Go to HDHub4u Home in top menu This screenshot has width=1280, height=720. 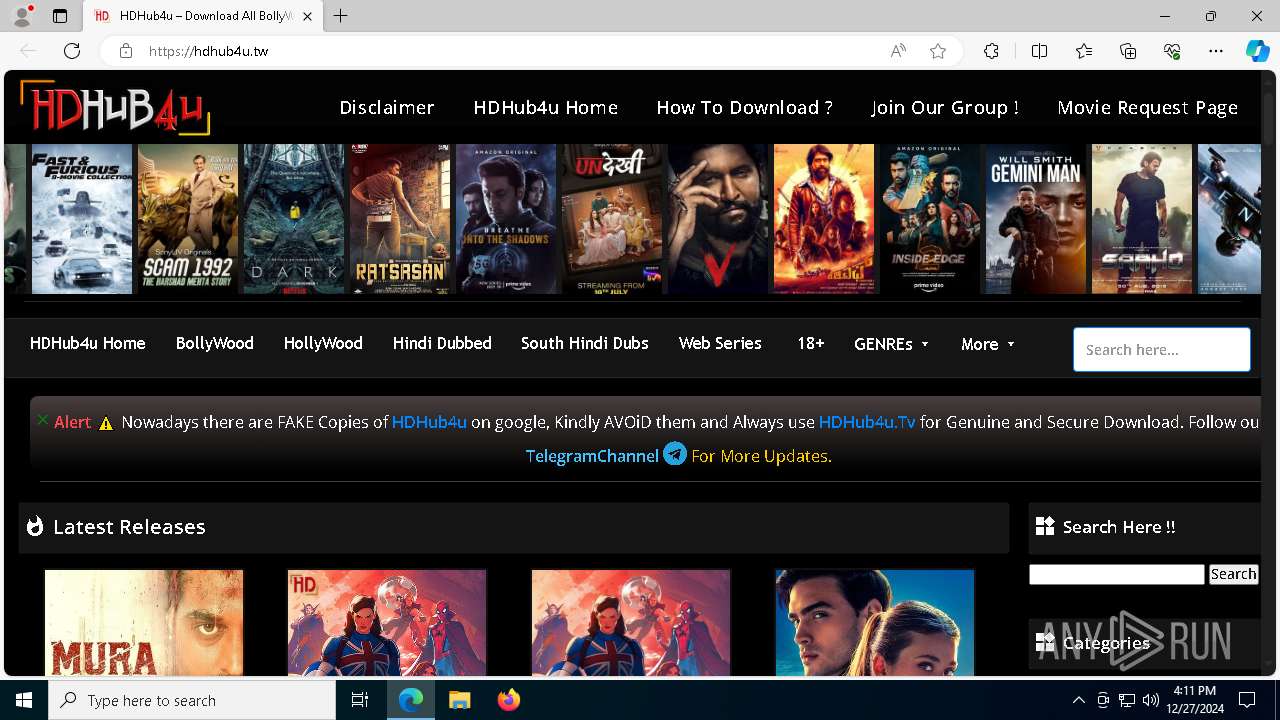coord(546,107)
